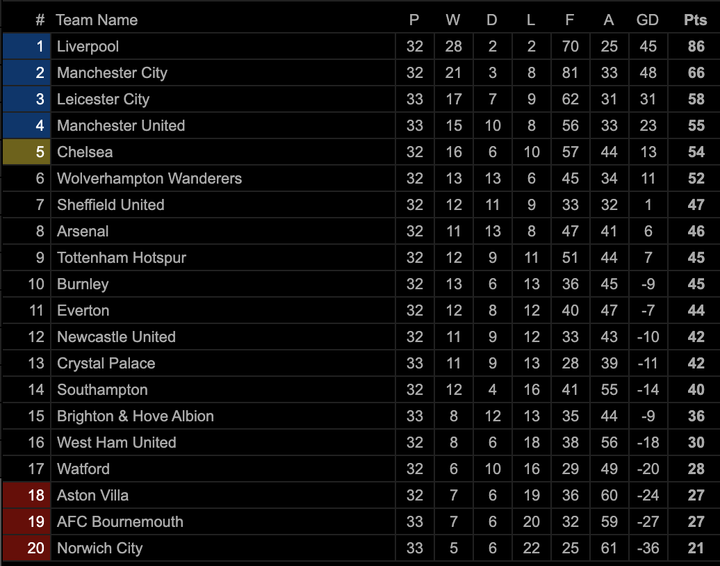Click the red position 18 cell
The width and height of the screenshot is (720, 566).
pyautogui.click(x=25, y=495)
